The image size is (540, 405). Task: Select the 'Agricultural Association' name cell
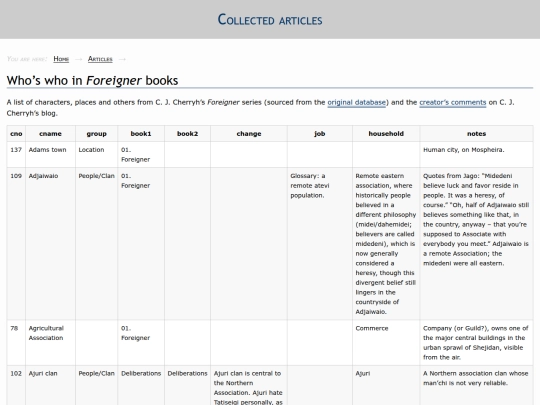coord(50,343)
